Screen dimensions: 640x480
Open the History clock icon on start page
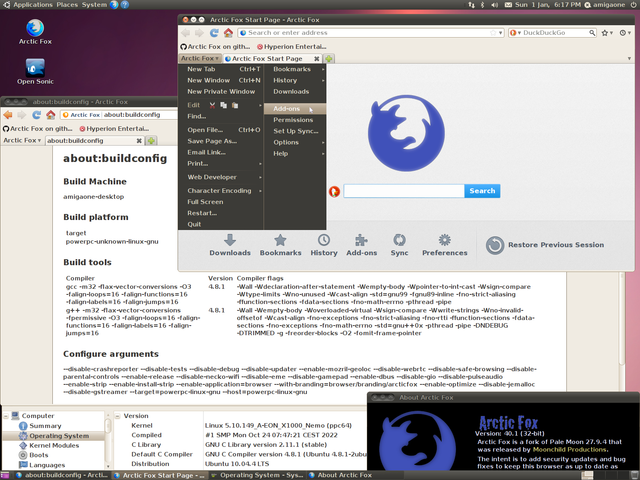(x=324, y=240)
